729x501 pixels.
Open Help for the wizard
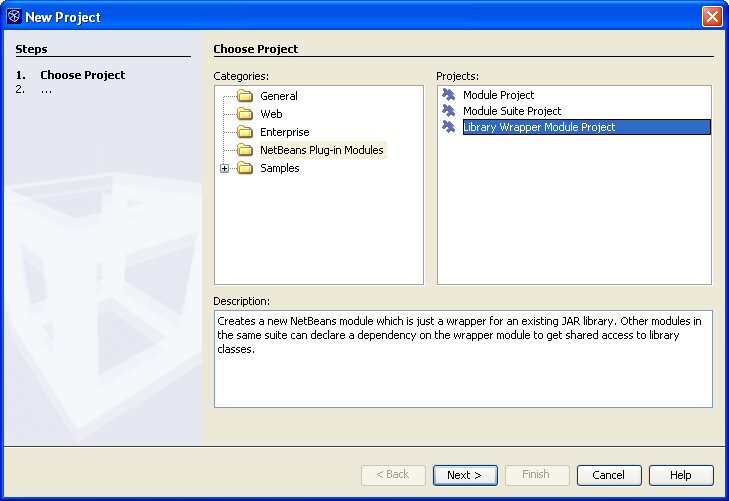coord(681,475)
